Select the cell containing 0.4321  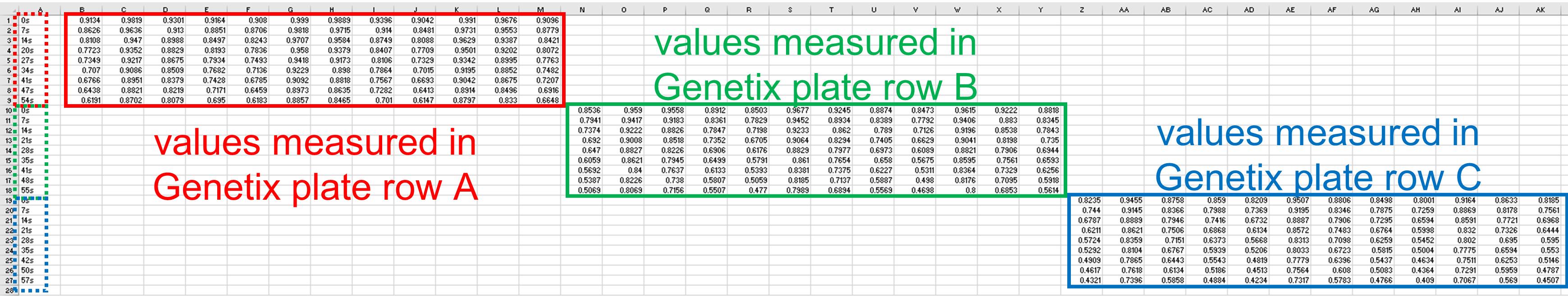[1082, 280]
